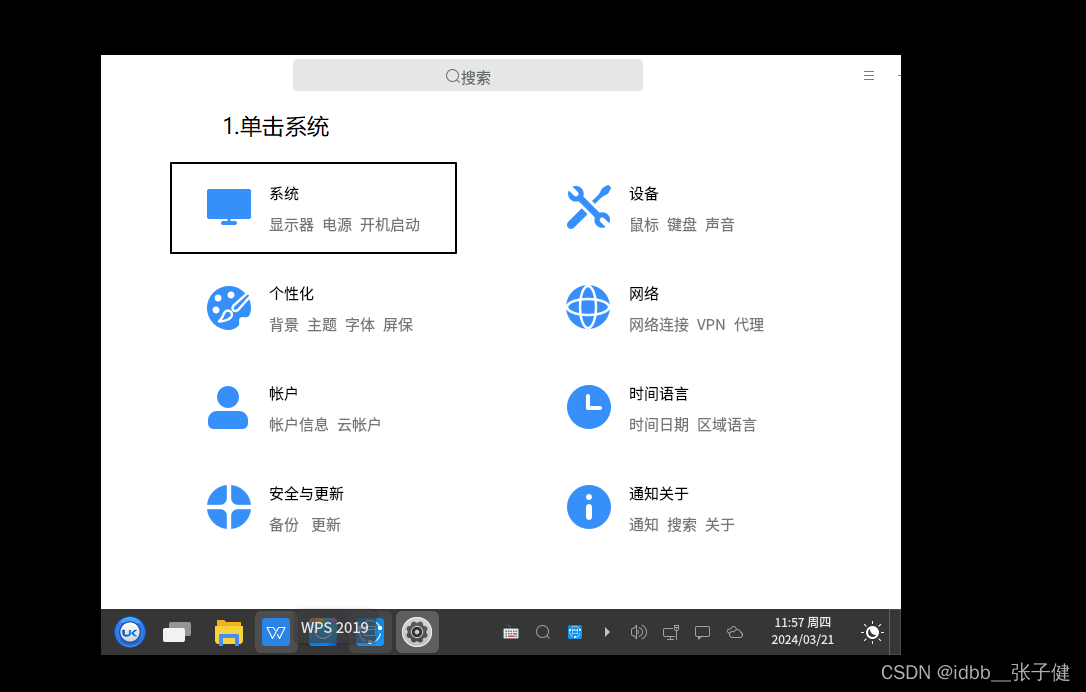Open the VPN settings link
The width and height of the screenshot is (1086, 692).
[x=711, y=325]
